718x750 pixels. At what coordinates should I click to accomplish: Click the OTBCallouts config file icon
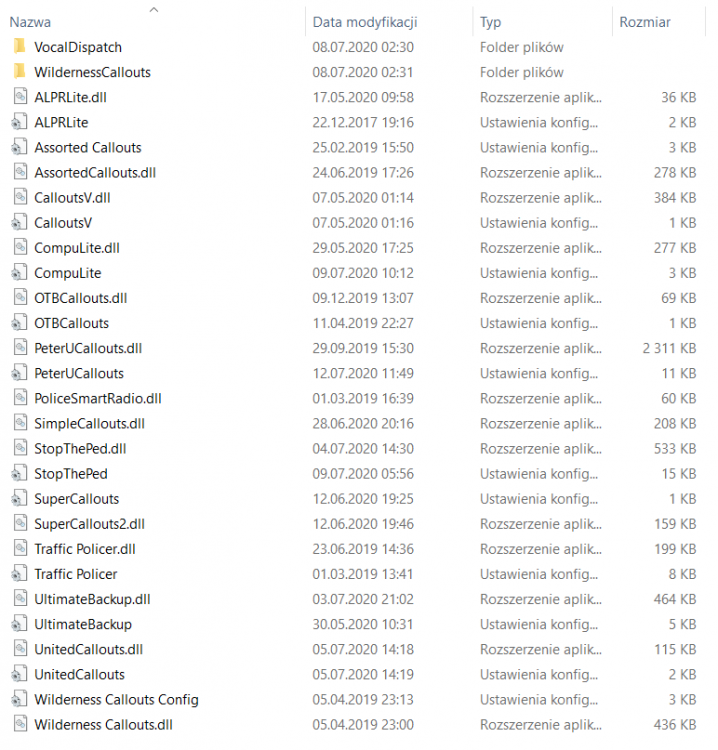click(x=20, y=323)
